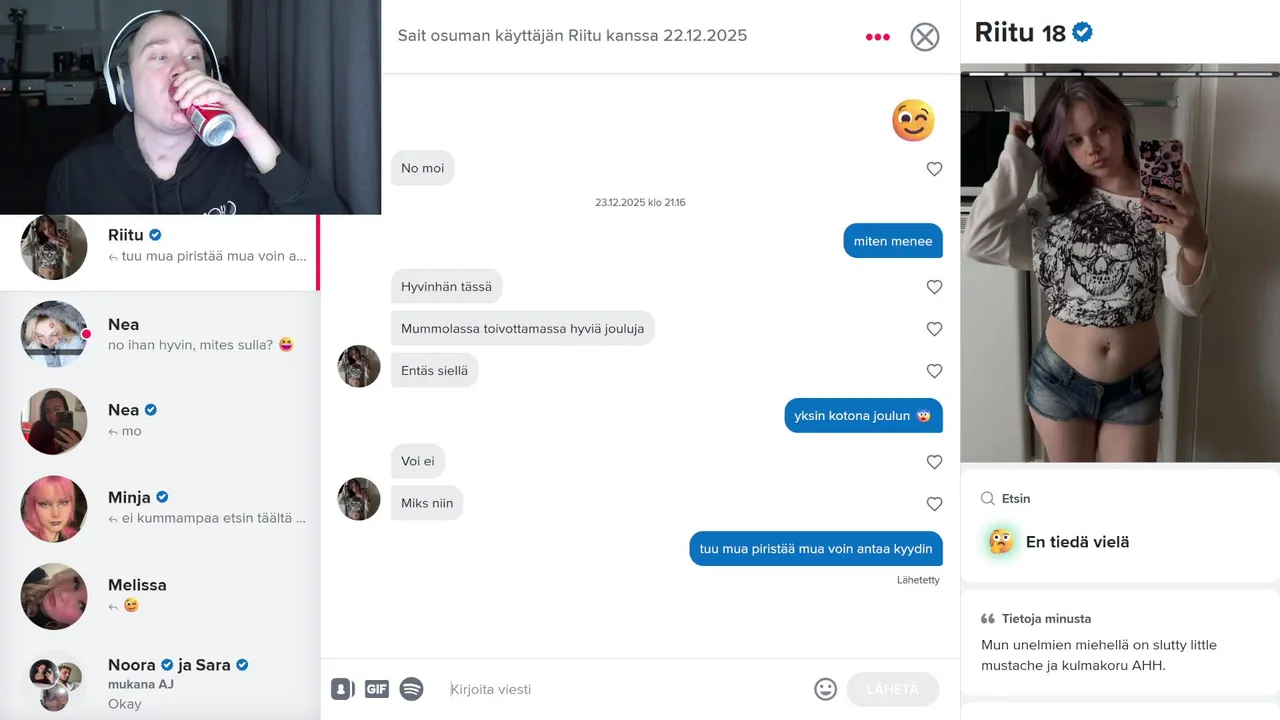
Task: Open conversation with Minja
Action: [160, 508]
